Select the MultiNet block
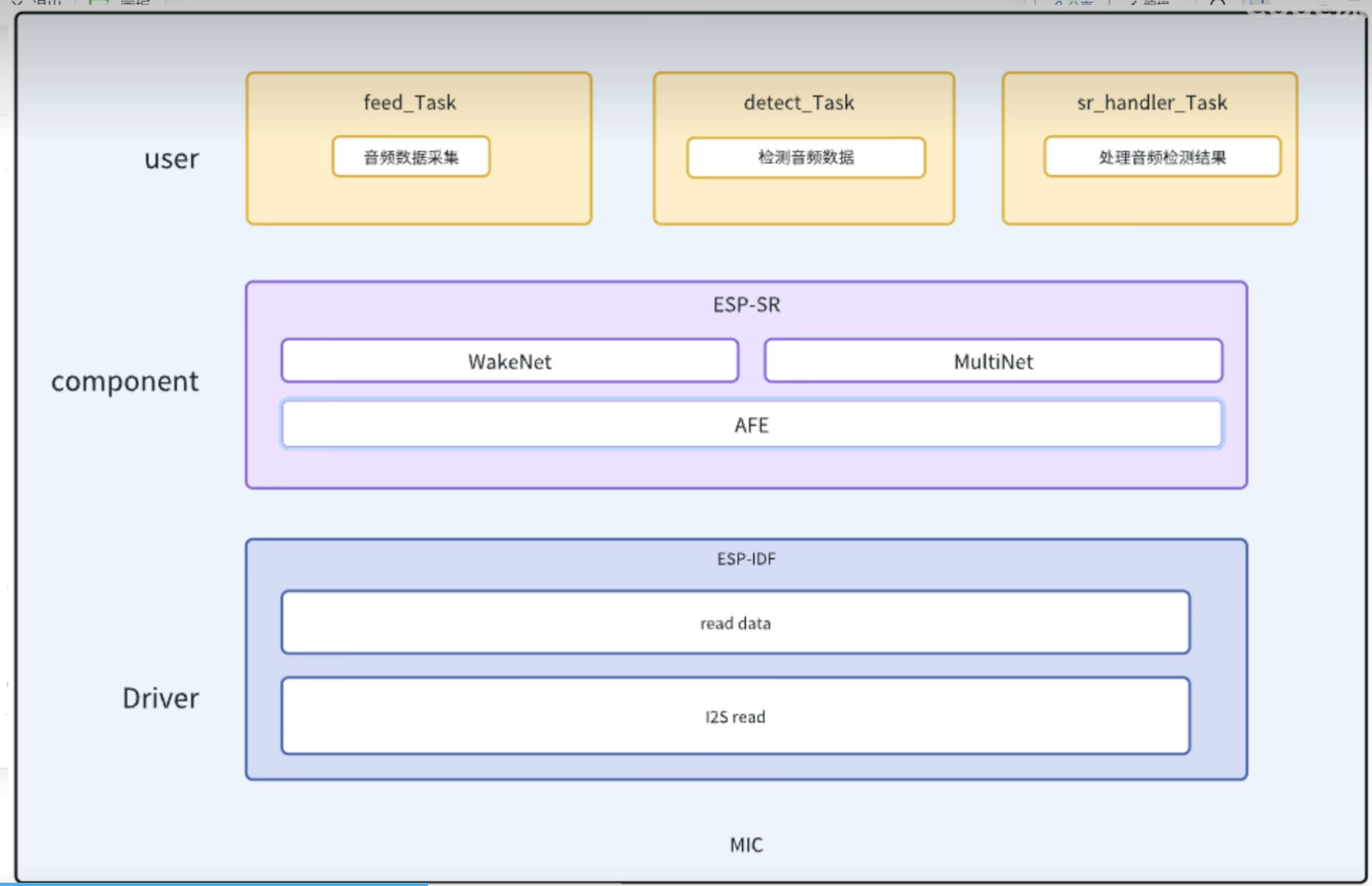 (993, 361)
